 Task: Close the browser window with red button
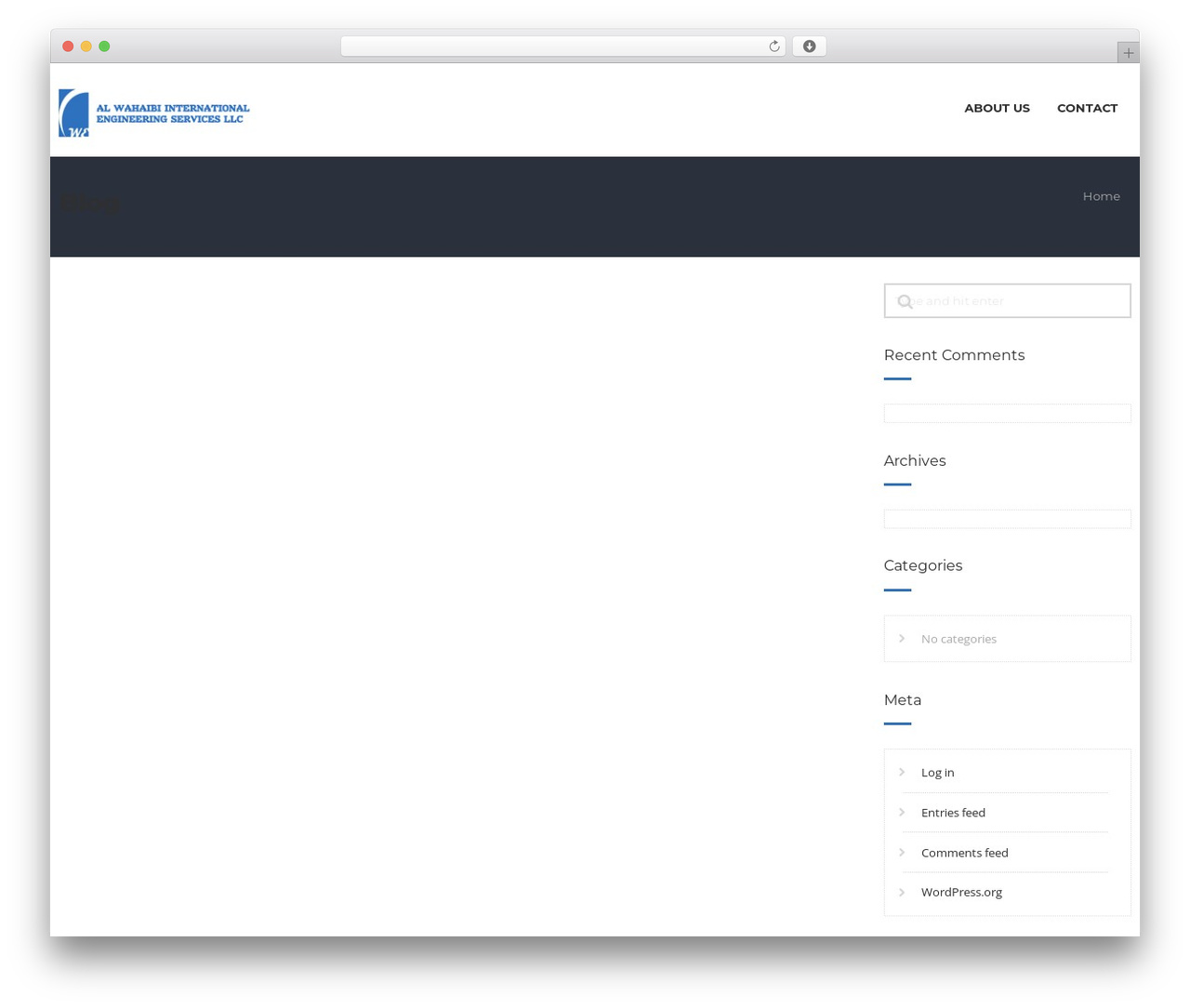click(x=68, y=46)
